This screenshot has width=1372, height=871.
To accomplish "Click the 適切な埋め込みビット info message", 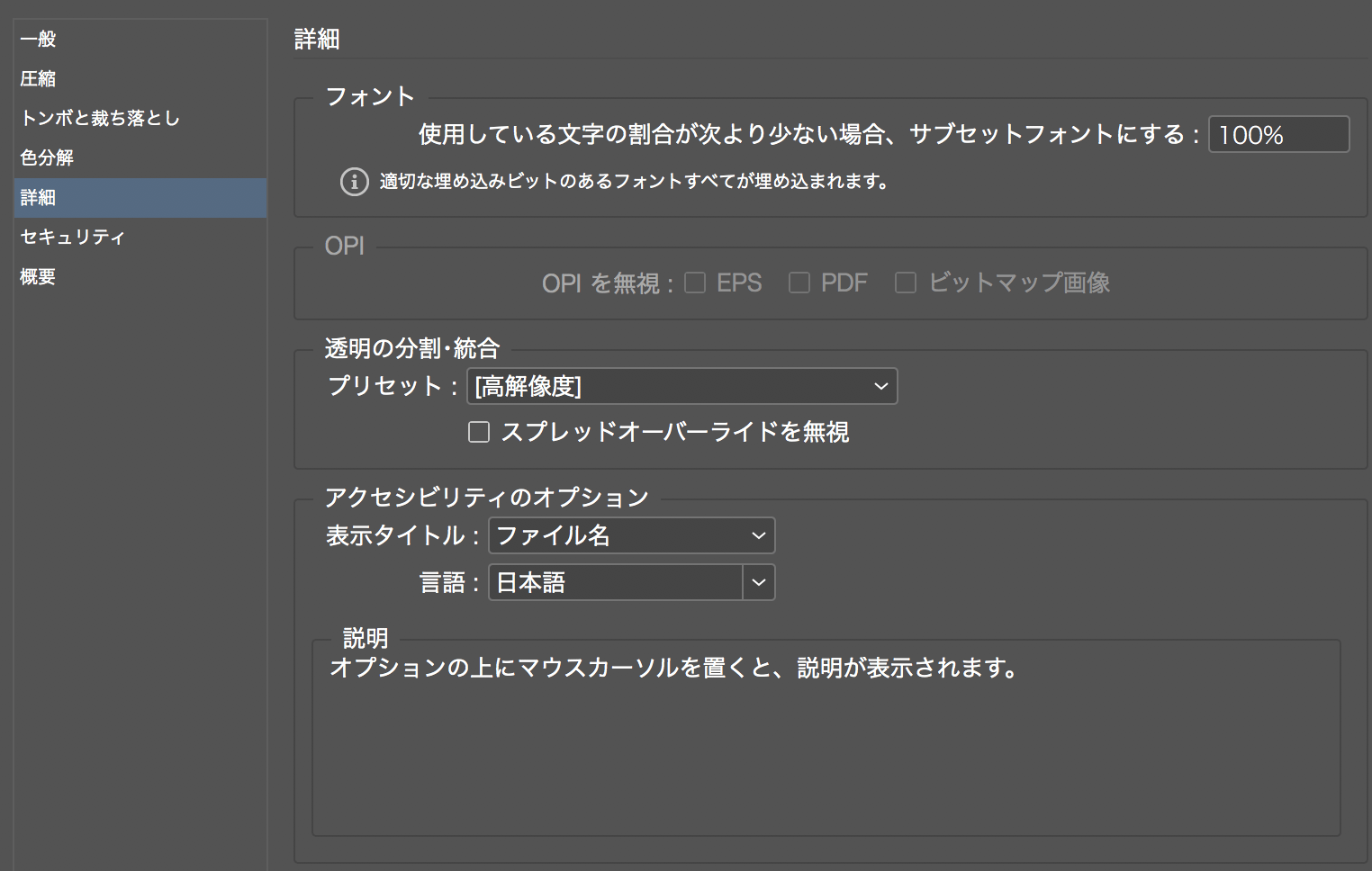I will click(x=635, y=182).
